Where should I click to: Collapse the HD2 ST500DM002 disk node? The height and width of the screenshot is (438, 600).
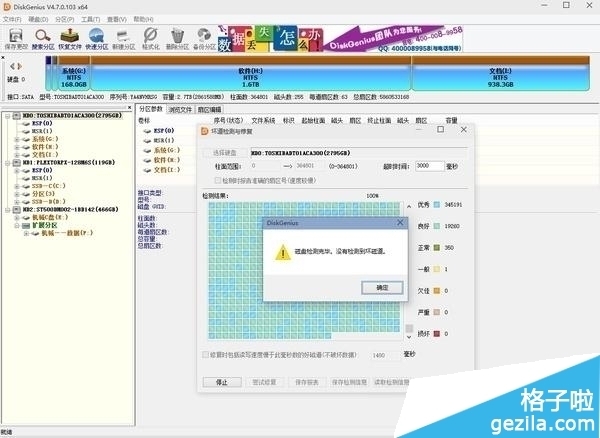[8, 210]
